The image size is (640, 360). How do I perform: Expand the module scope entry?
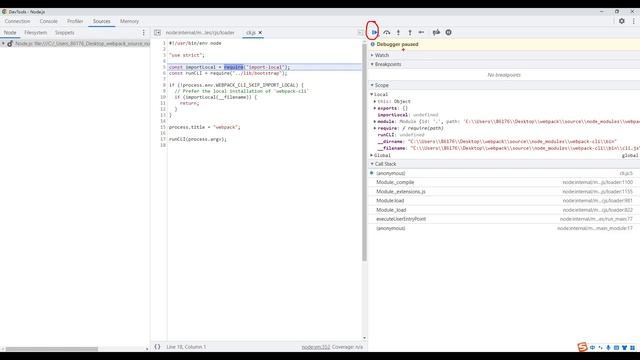[375, 121]
